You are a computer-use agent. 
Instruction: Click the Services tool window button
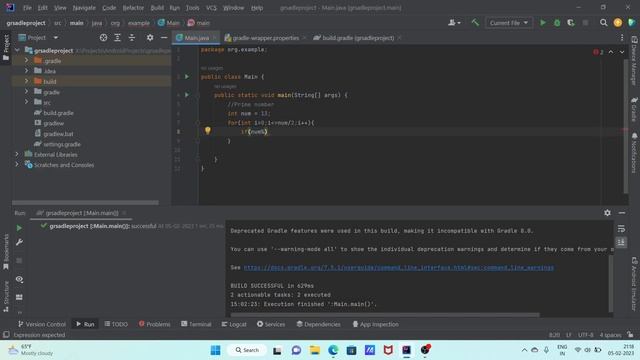271,324
